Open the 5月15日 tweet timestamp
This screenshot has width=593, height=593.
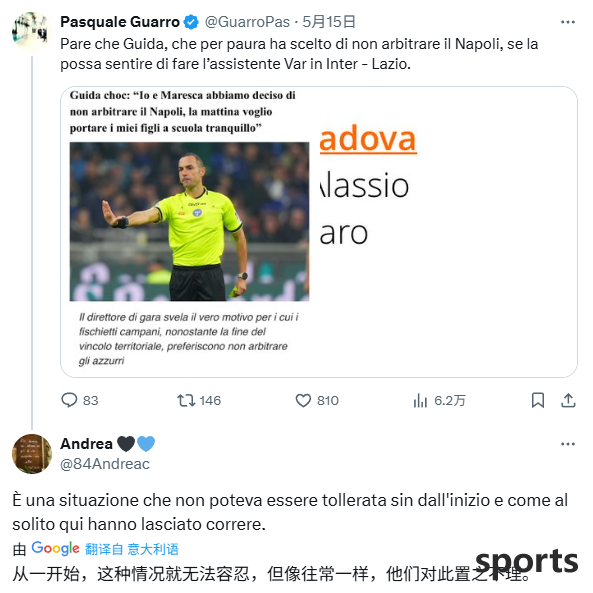(329, 22)
